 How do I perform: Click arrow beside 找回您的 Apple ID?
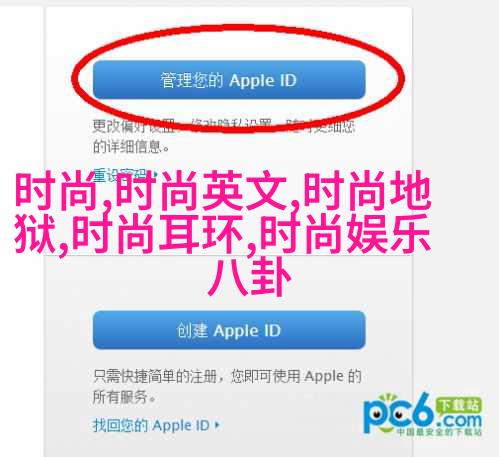pos(217,426)
